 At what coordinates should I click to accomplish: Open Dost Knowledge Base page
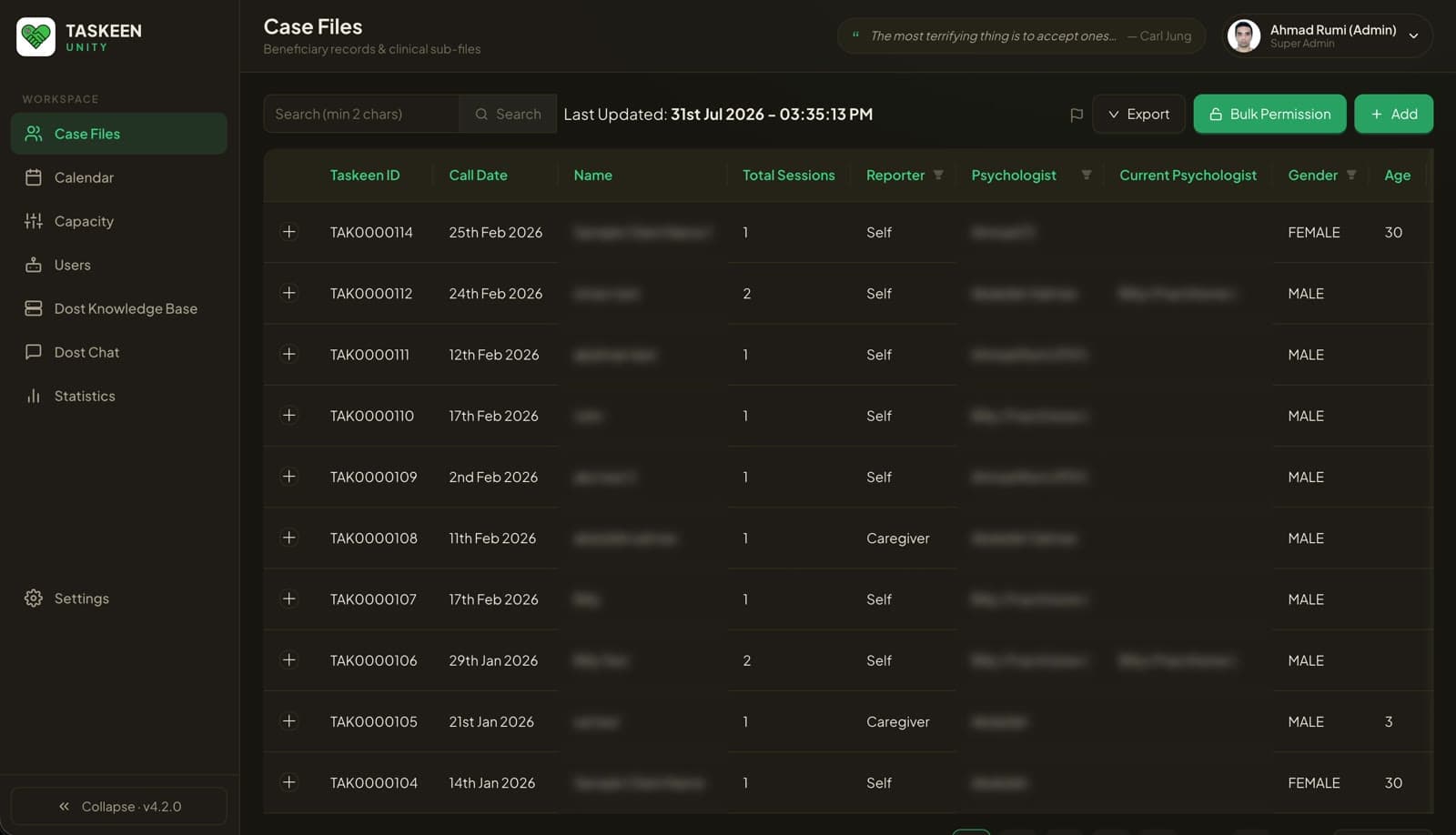[119, 308]
